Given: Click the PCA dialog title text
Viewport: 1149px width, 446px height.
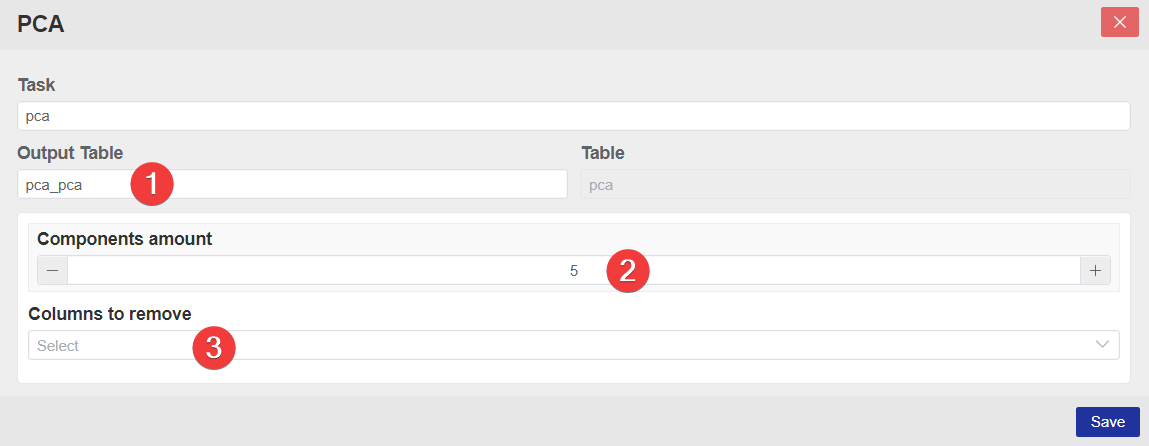Looking at the screenshot, I should pyautogui.click(x=41, y=24).
